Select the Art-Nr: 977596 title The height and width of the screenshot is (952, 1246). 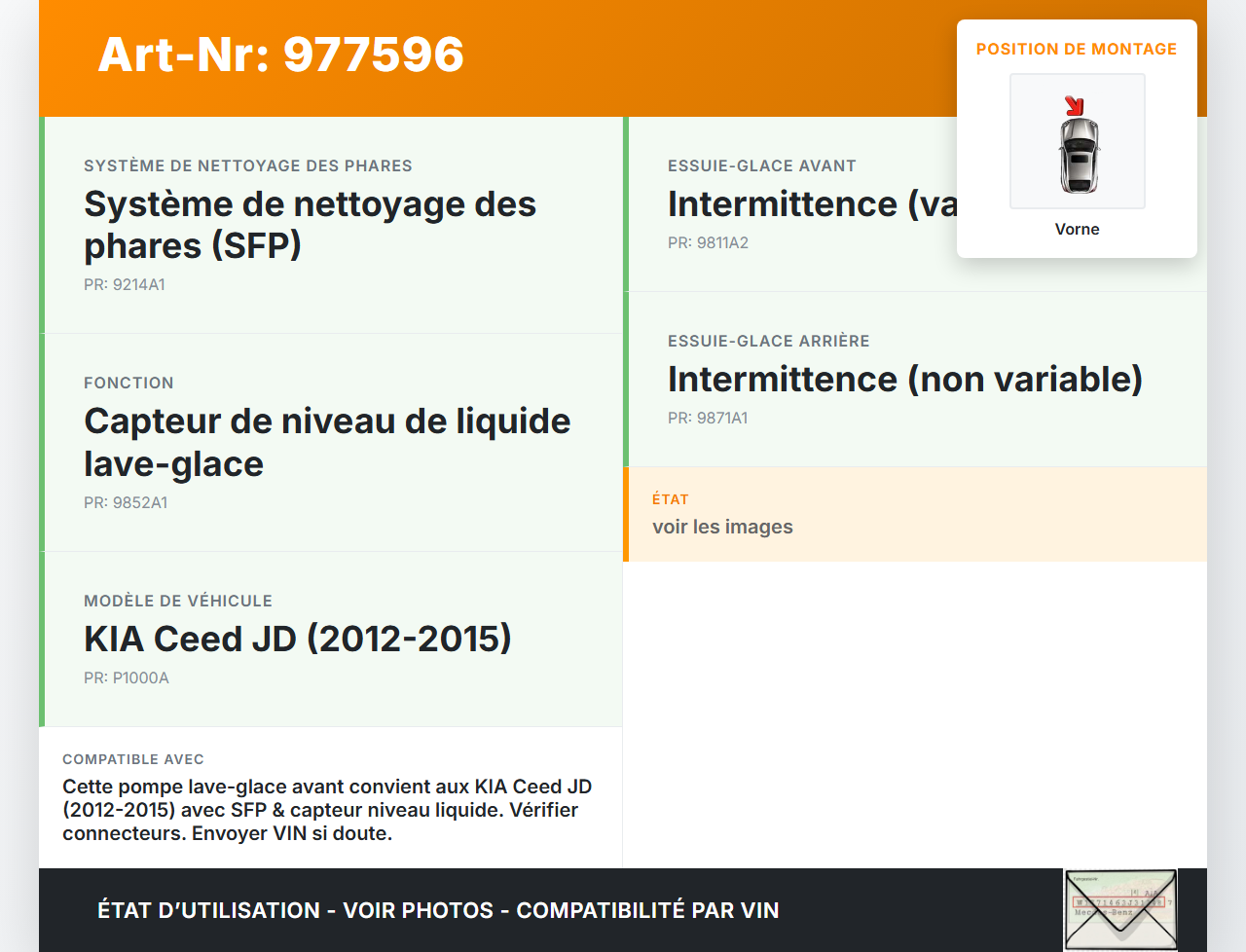click(281, 55)
